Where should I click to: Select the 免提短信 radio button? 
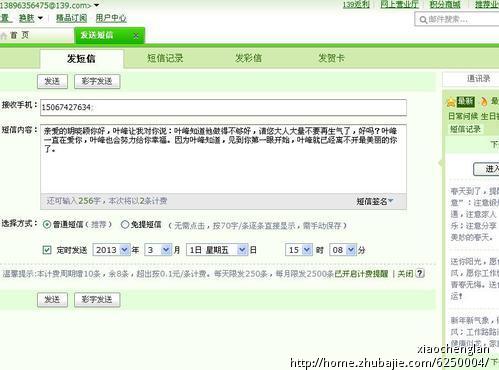(125, 225)
